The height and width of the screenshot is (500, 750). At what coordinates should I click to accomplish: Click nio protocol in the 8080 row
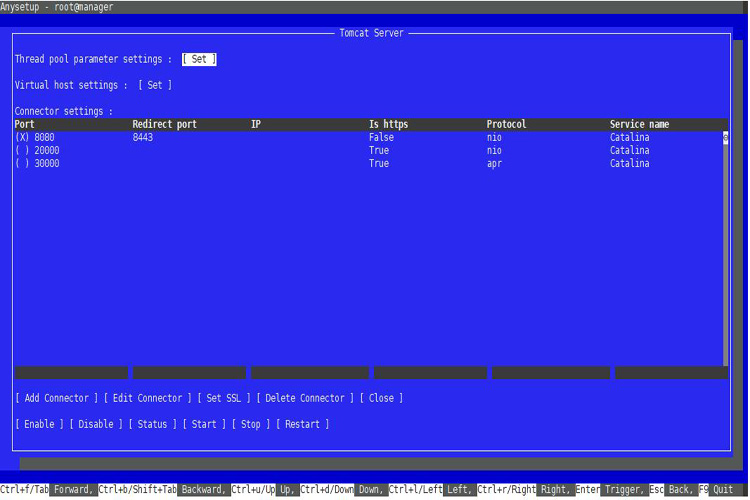point(494,137)
